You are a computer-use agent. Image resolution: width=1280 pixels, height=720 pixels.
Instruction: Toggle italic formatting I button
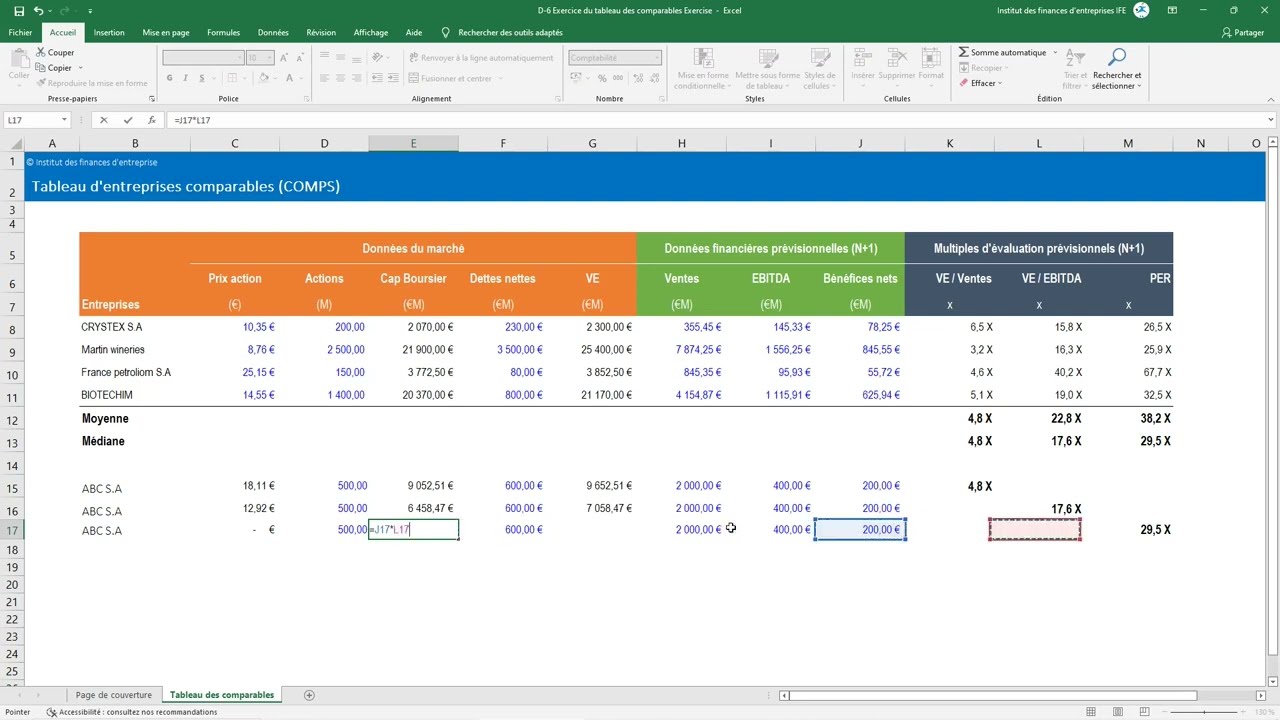(x=184, y=78)
